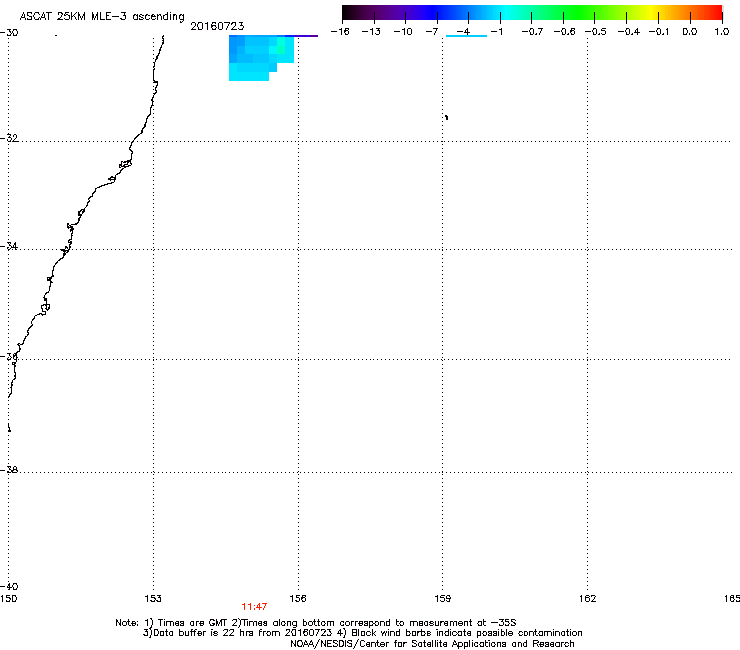Click the -0.6 colorbar tick label
Image resolution: width=740 pixels, height=650 pixels.
coord(564,32)
